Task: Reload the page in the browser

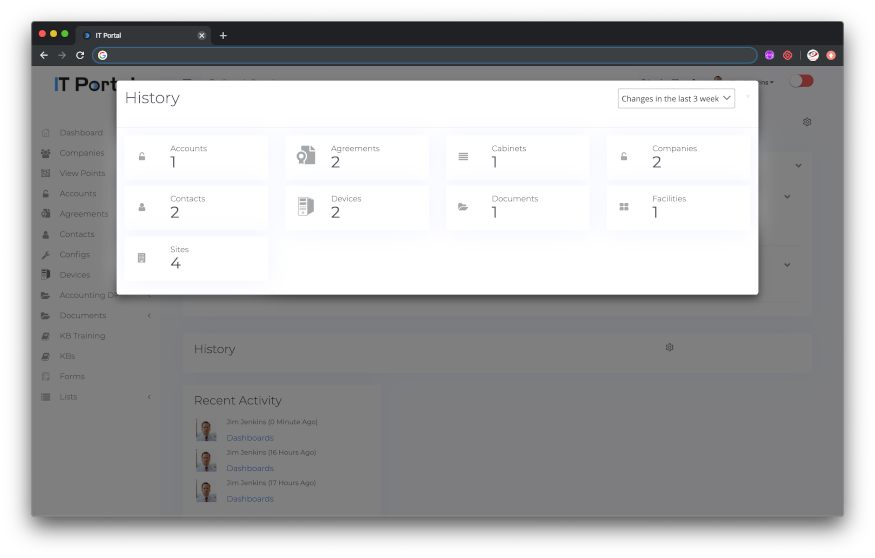Action: coord(80,55)
